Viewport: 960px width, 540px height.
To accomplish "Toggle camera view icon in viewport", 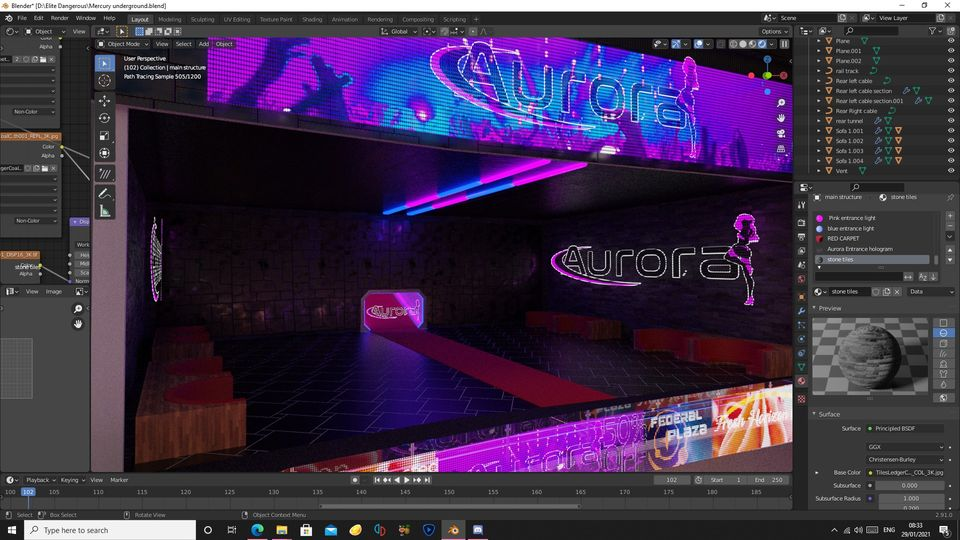I will tap(781, 133).
